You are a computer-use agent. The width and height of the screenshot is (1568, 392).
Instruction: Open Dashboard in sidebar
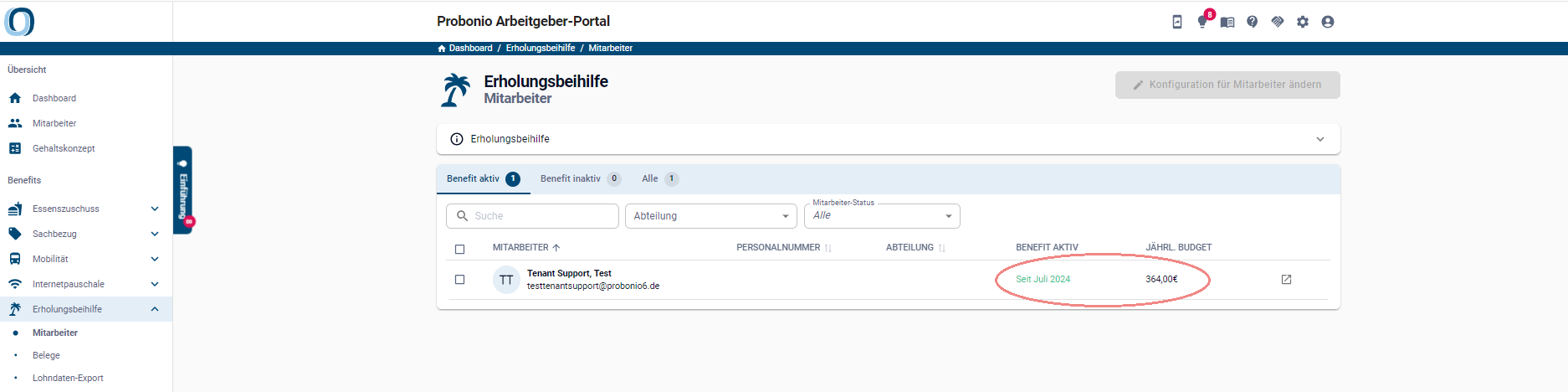tap(54, 98)
